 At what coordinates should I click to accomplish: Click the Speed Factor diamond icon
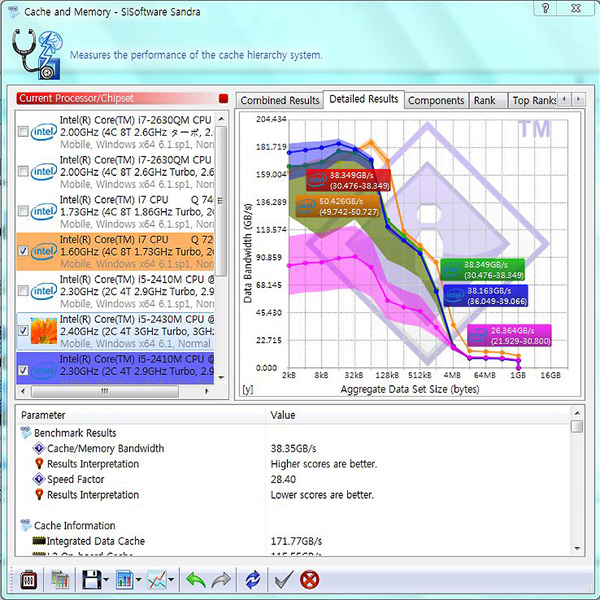point(39,479)
